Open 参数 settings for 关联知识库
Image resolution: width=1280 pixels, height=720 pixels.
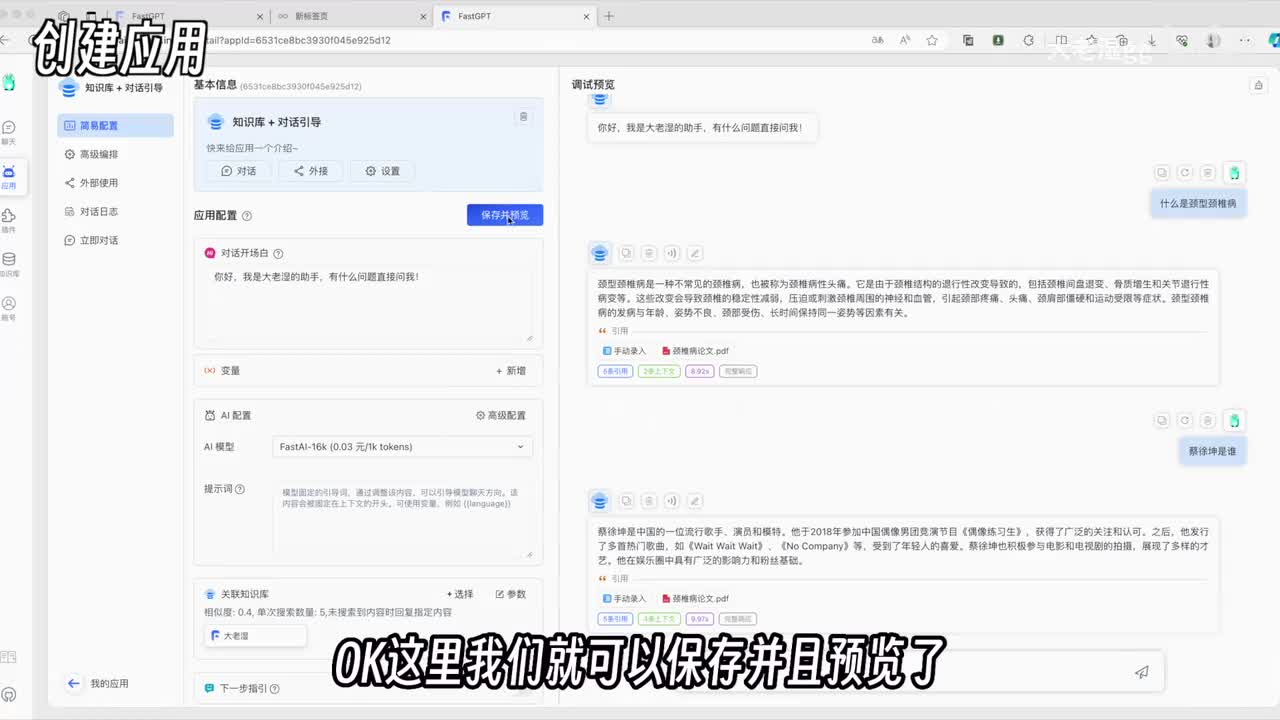click(x=510, y=594)
